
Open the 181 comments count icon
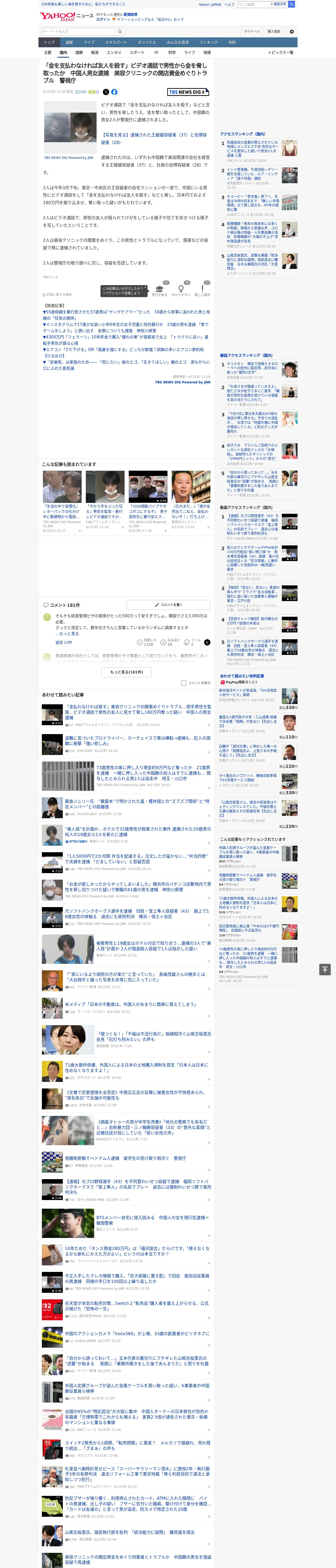(x=81, y=92)
